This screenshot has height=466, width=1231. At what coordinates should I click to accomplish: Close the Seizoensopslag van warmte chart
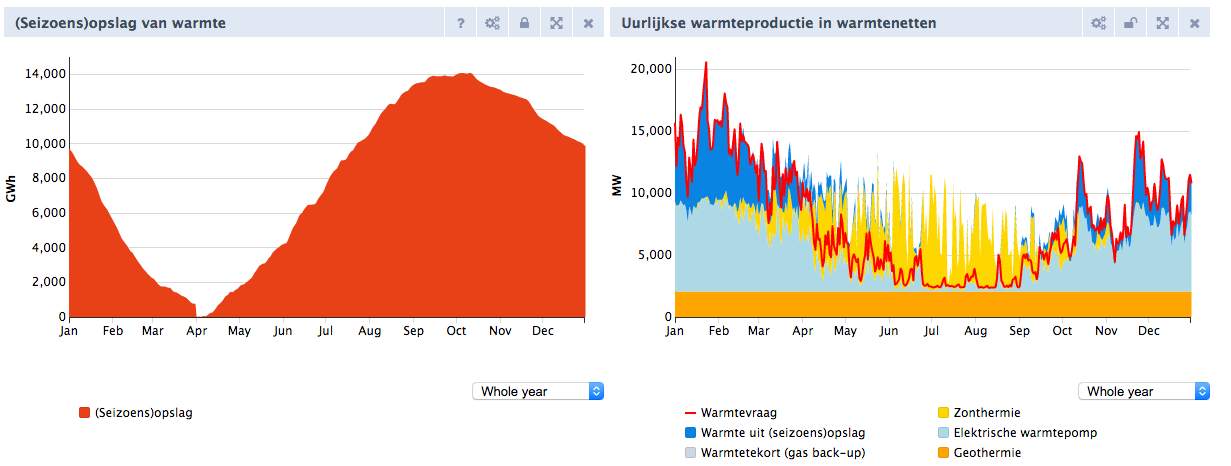coord(588,22)
